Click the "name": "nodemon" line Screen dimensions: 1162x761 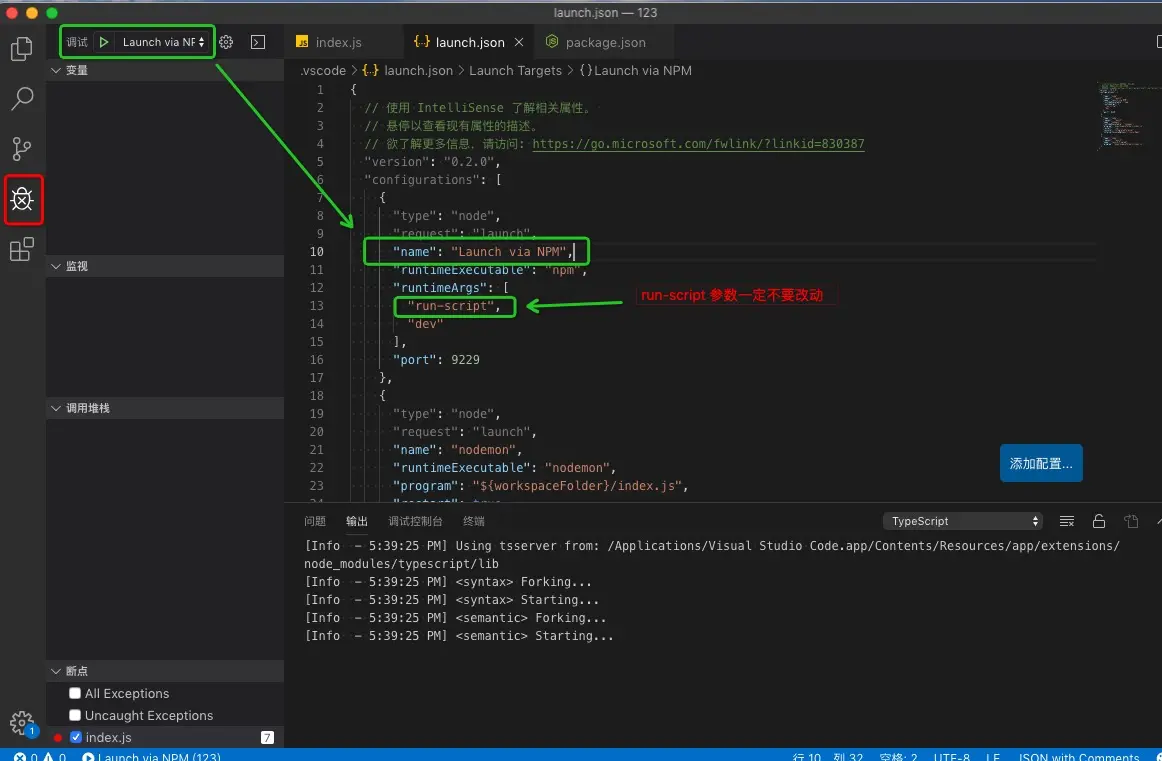(458, 450)
